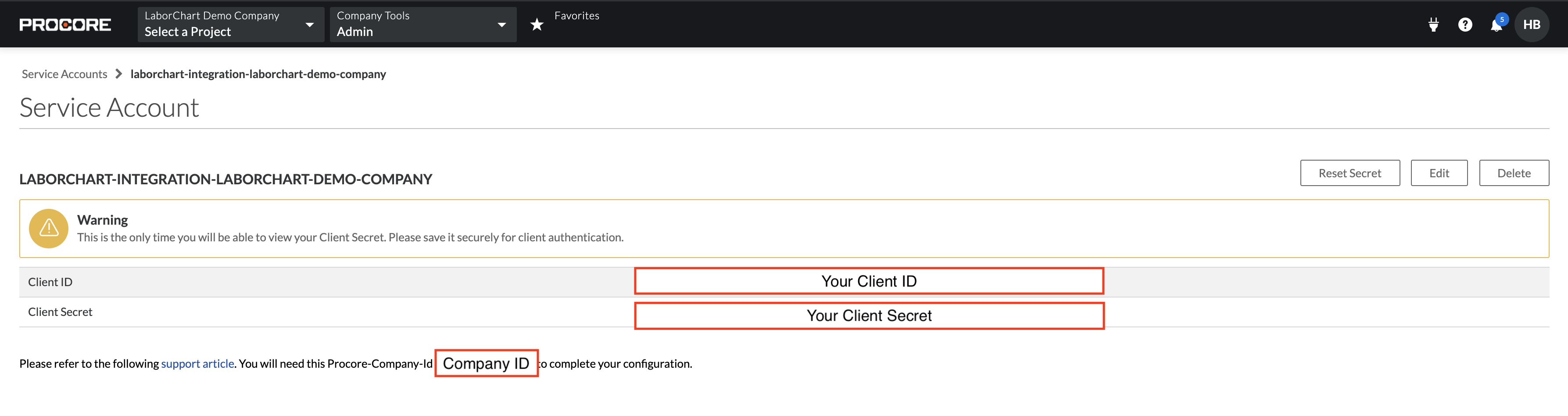Click the Edit button

[x=1439, y=173]
